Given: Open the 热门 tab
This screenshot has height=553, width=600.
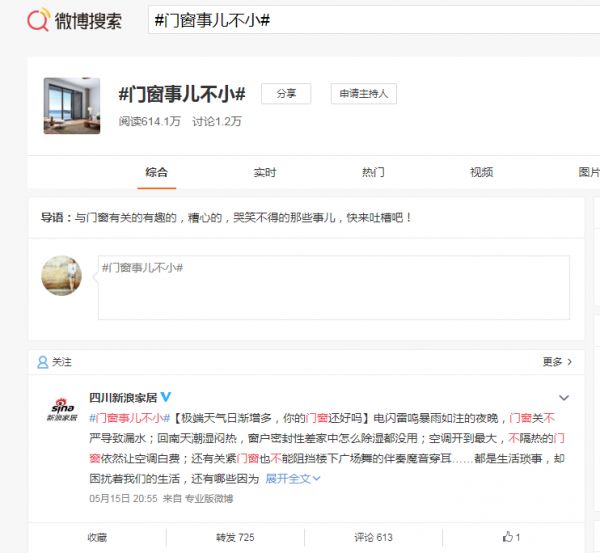Looking at the screenshot, I should [373, 172].
